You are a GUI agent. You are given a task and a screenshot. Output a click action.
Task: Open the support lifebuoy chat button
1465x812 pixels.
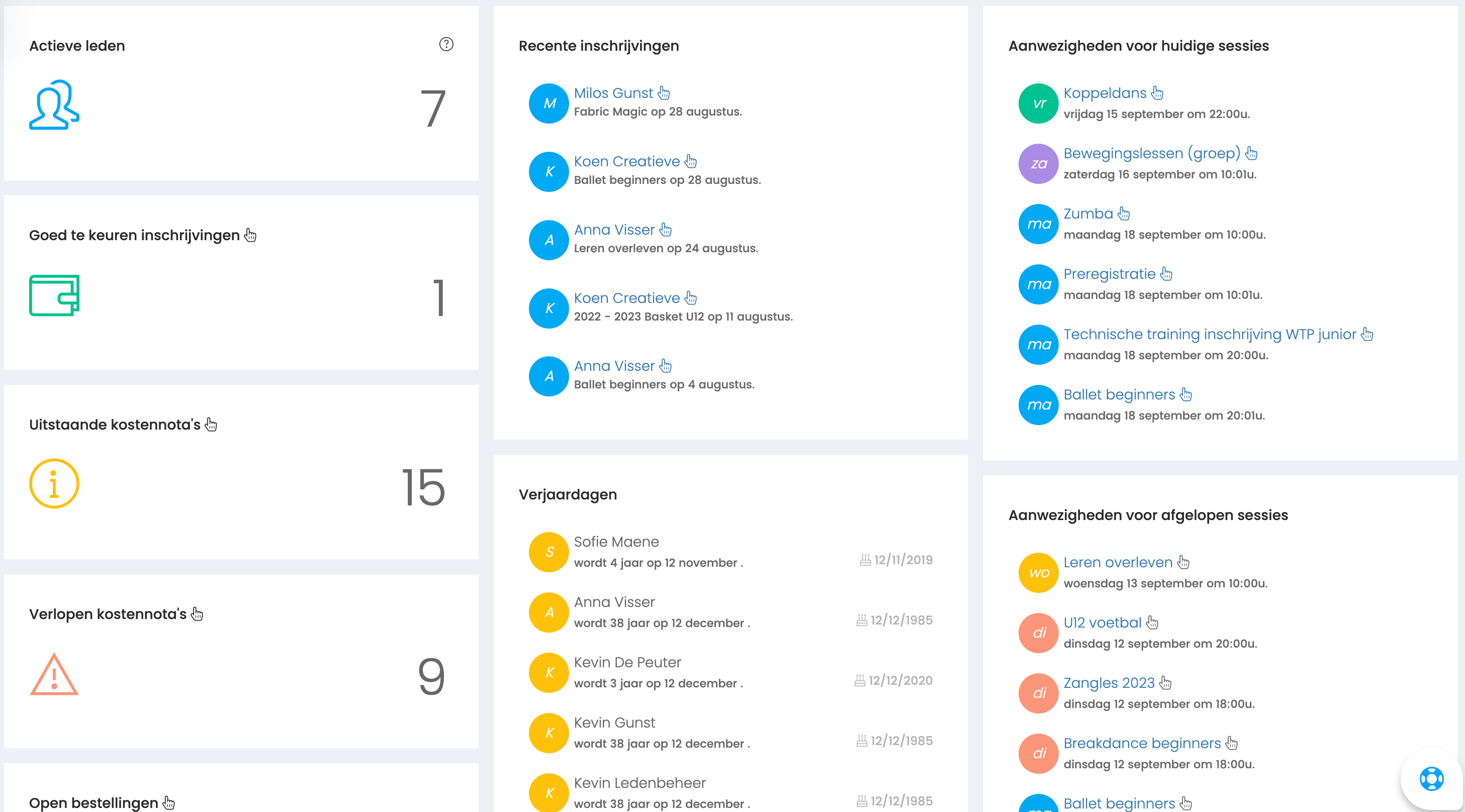(x=1431, y=779)
